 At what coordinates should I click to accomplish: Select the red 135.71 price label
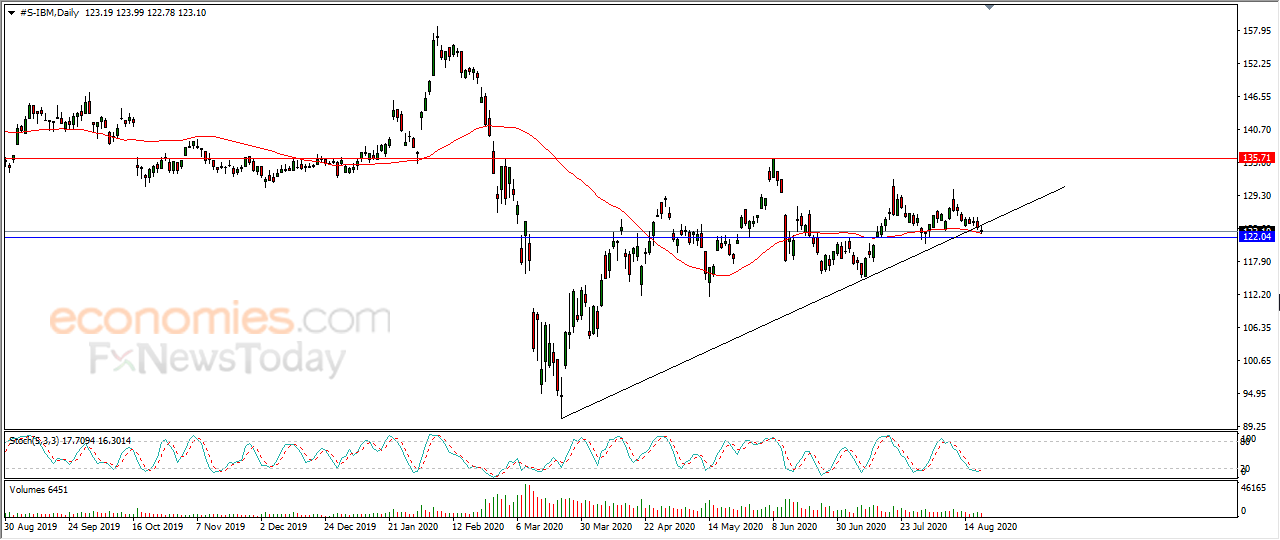[x=1255, y=158]
